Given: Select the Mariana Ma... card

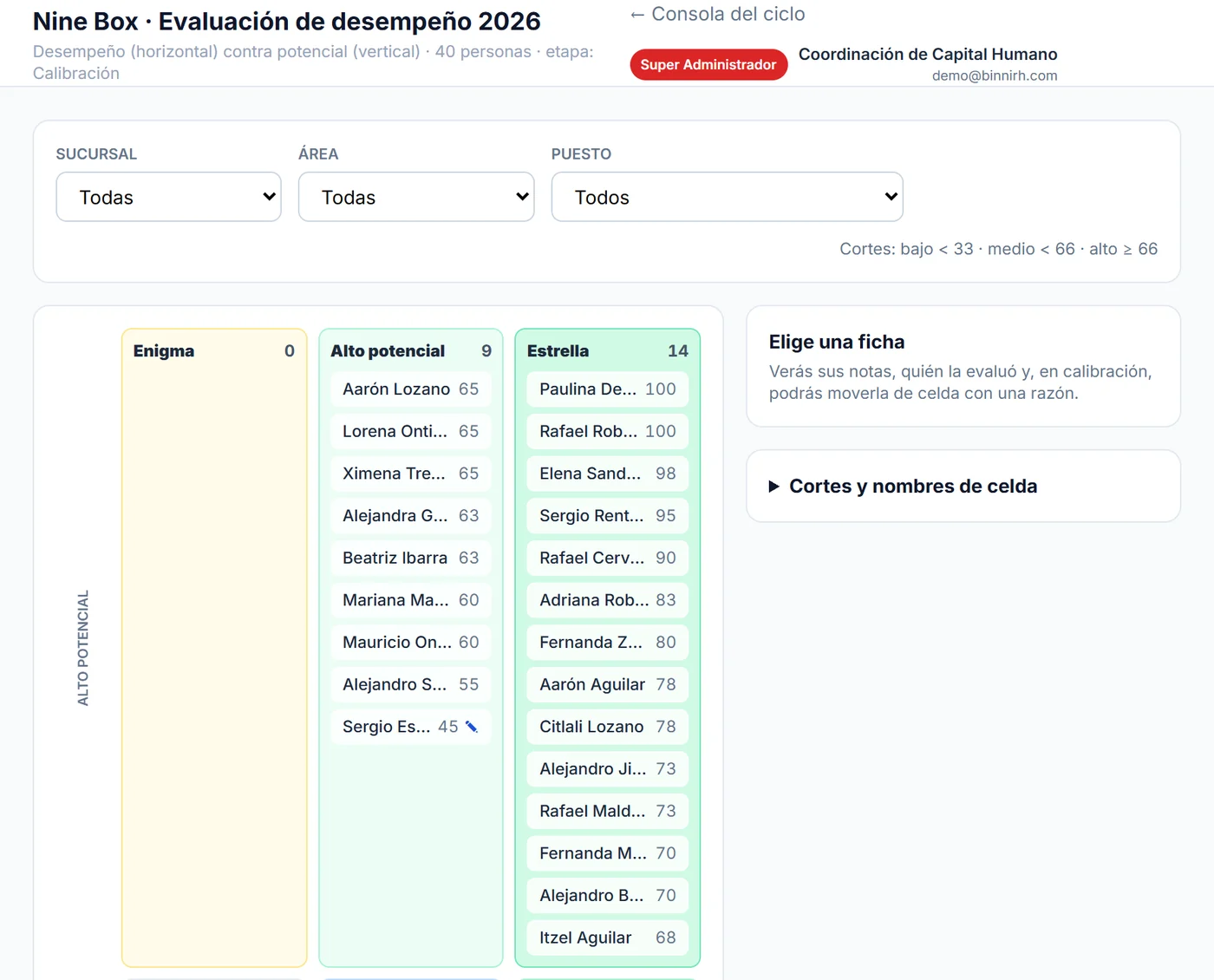Looking at the screenshot, I should click(411, 600).
